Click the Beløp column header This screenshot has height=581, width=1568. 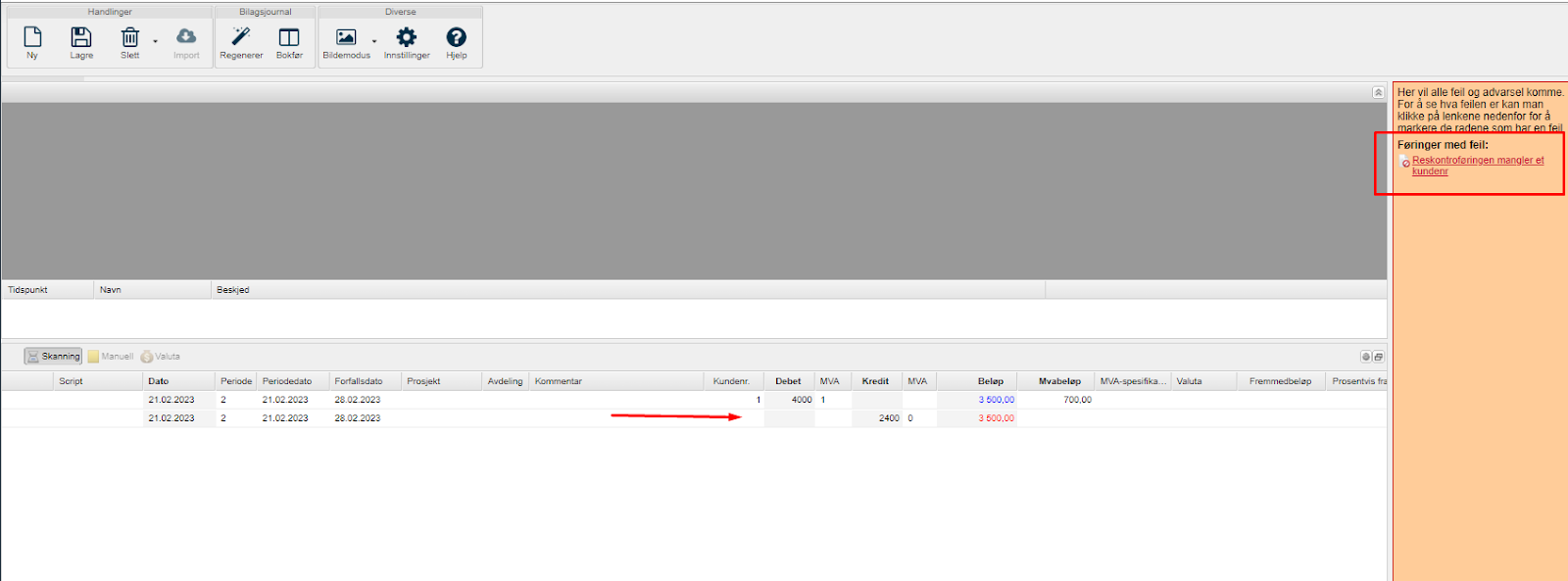coord(990,381)
